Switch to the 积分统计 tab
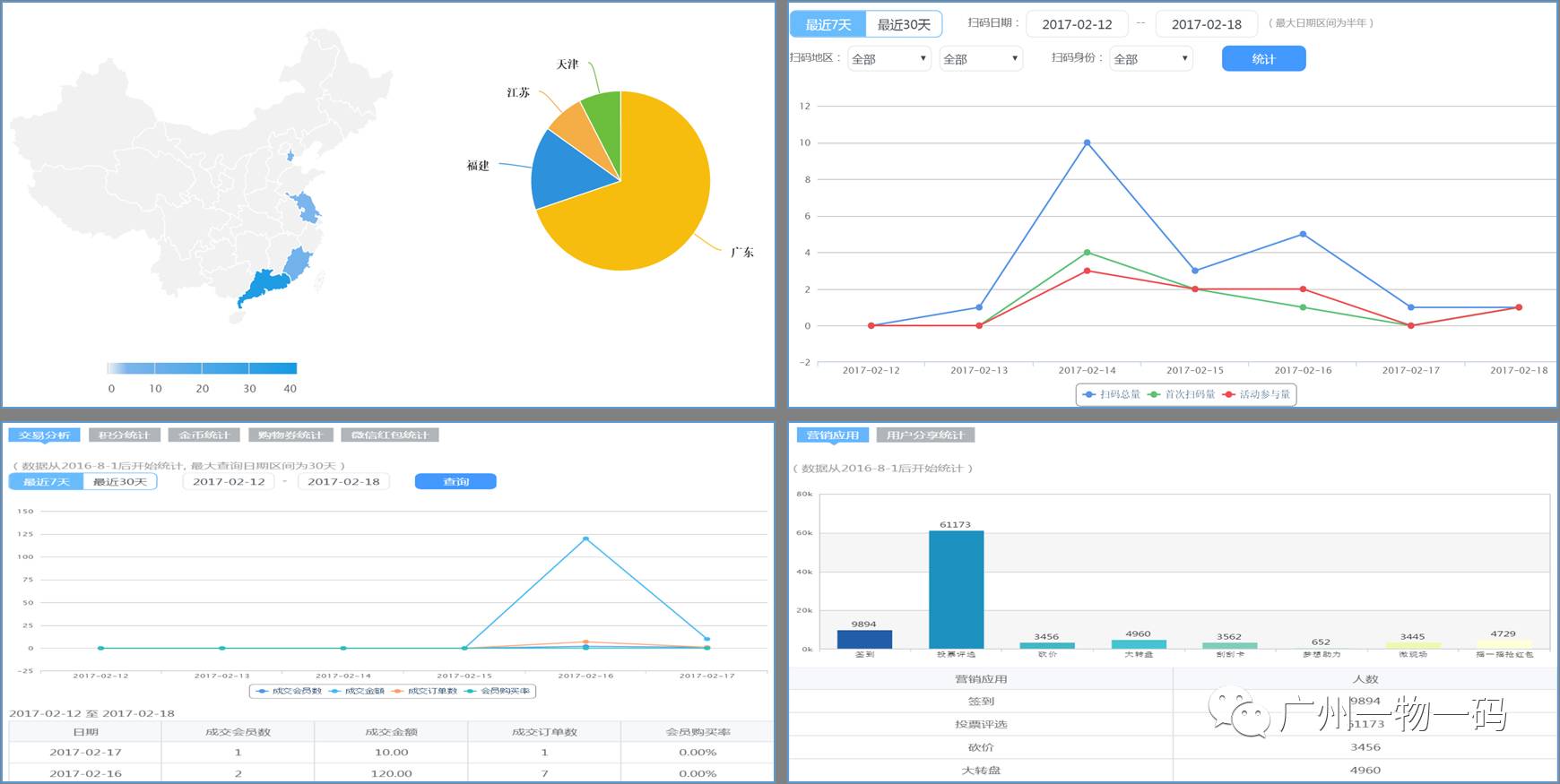 [125, 435]
